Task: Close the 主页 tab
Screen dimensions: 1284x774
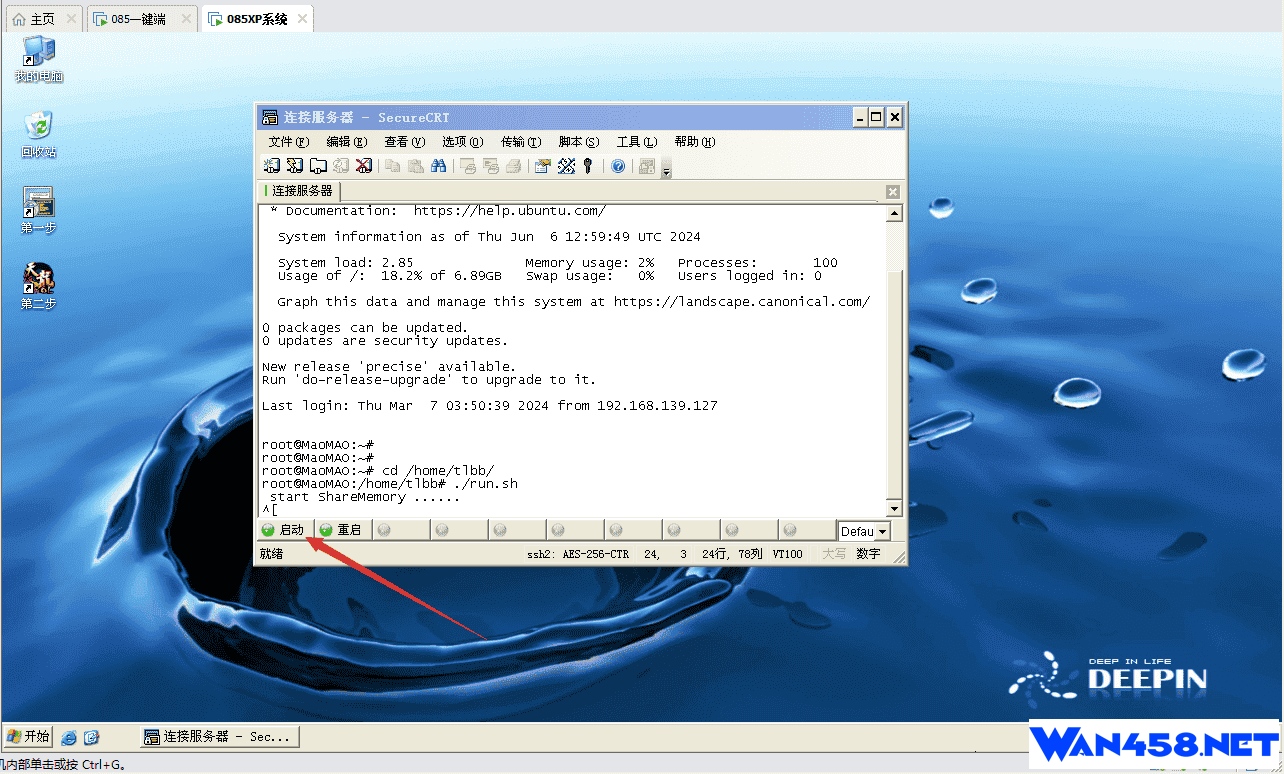Action: point(71,19)
